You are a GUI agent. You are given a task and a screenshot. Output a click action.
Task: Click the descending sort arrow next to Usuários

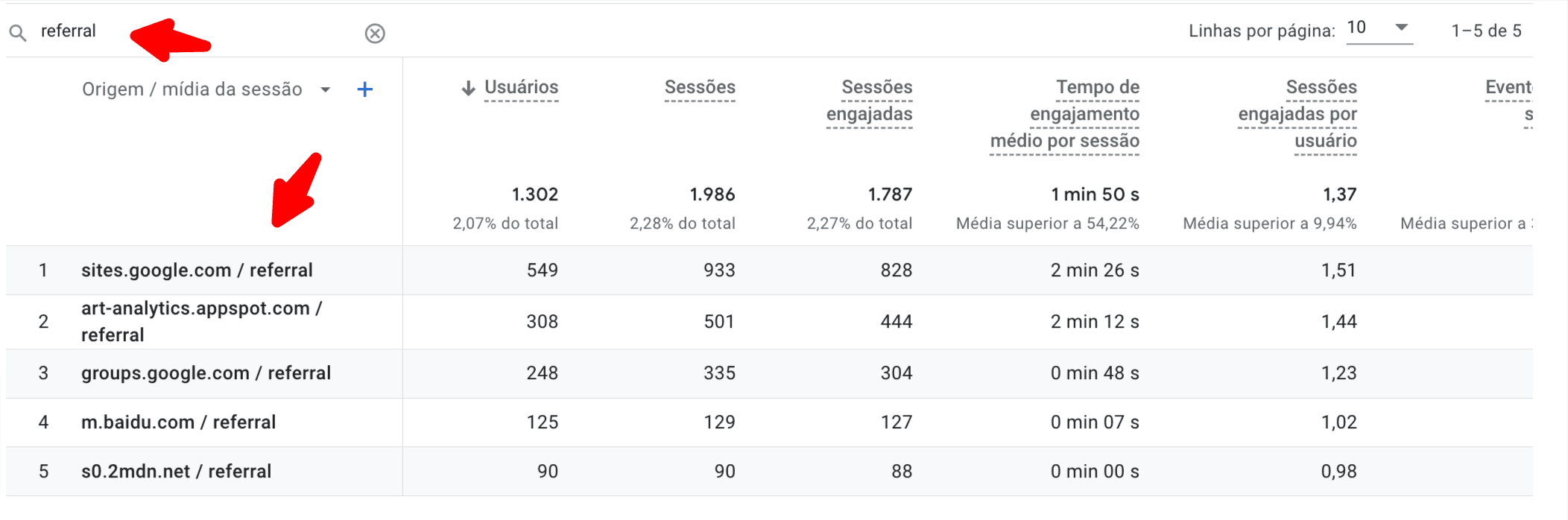click(x=467, y=87)
